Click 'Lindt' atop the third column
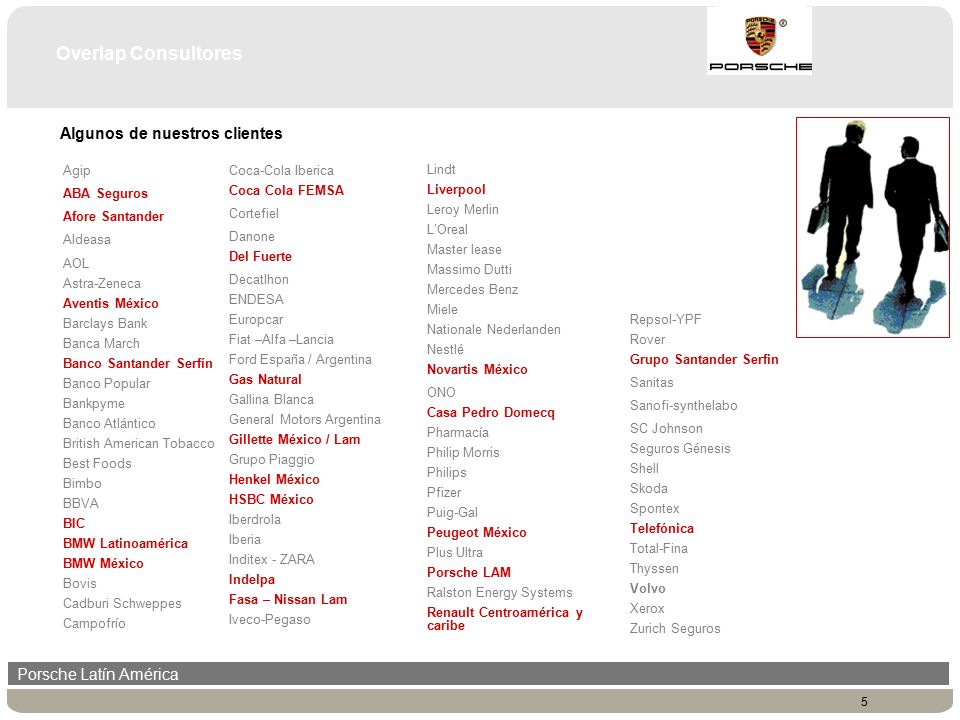 tap(441, 170)
